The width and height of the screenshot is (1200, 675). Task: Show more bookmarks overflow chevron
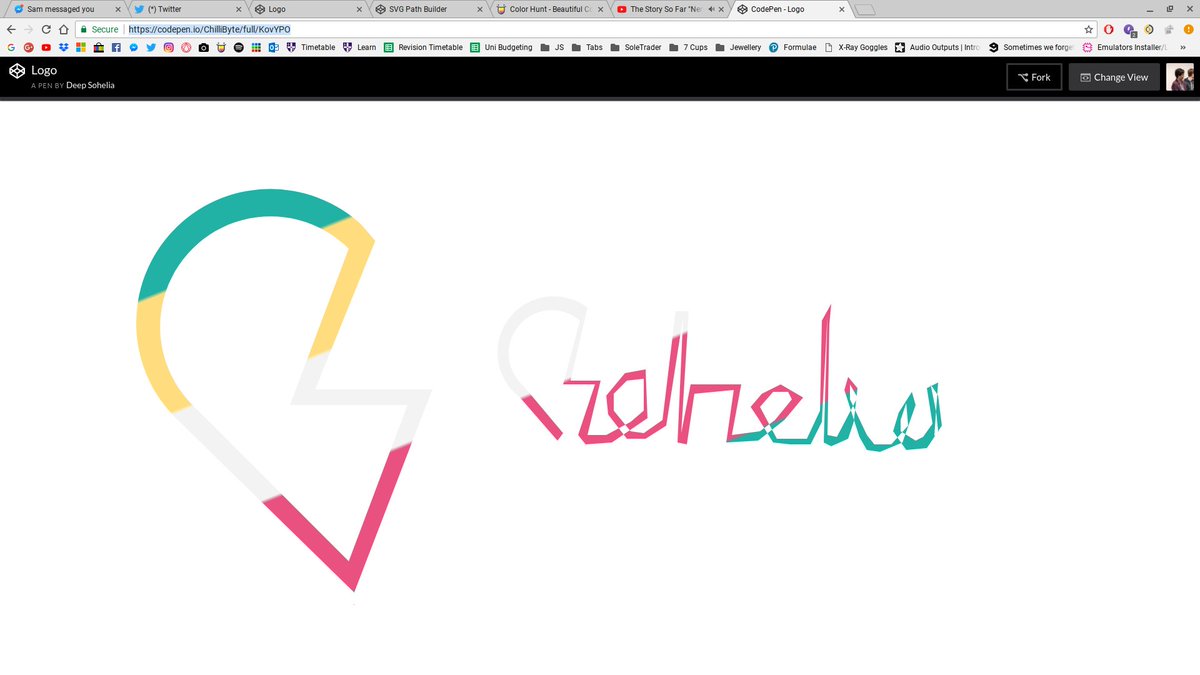pyautogui.click(x=1183, y=47)
